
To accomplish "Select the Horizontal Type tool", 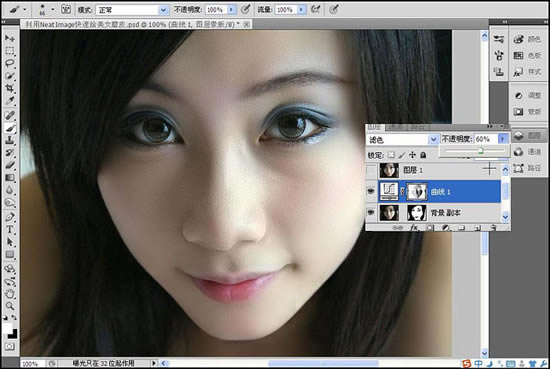I will pyautogui.click(x=10, y=230).
